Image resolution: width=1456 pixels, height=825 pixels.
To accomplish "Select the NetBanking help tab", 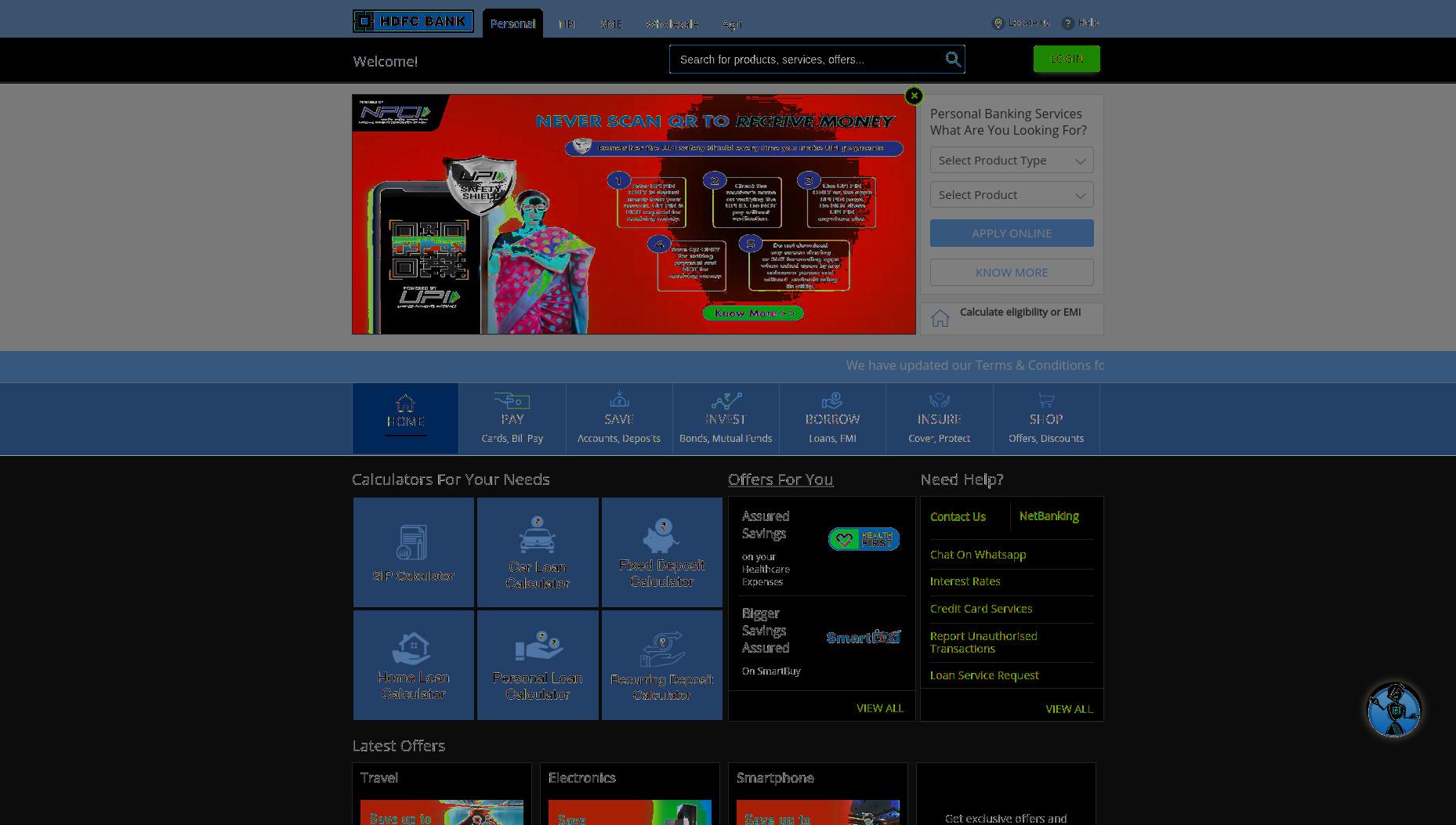I will coord(1049,516).
